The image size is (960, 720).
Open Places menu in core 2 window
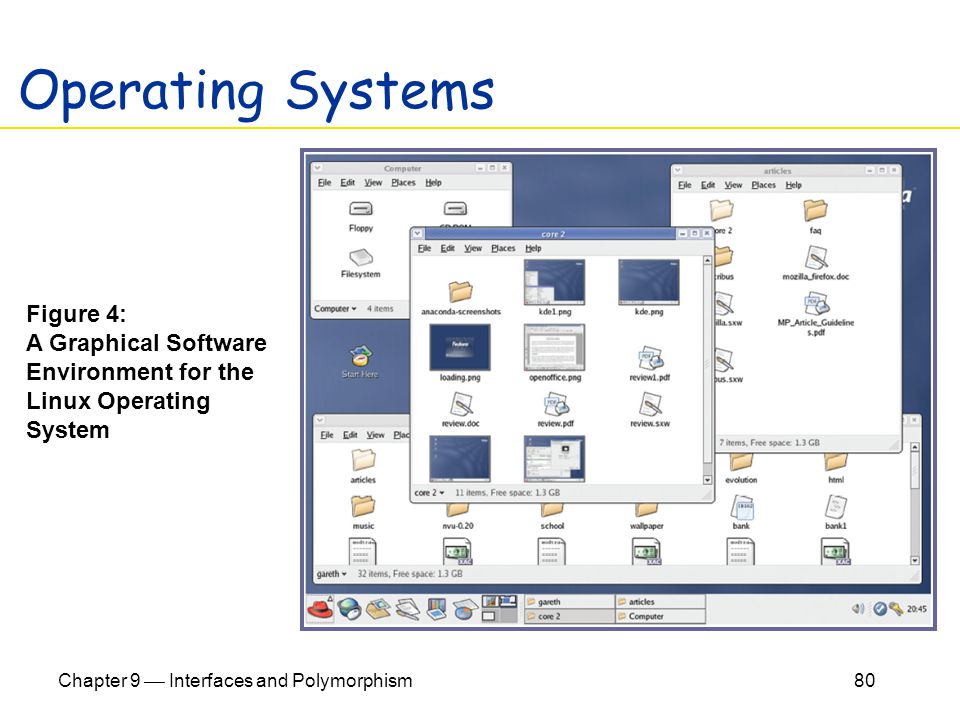(x=503, y=249)
